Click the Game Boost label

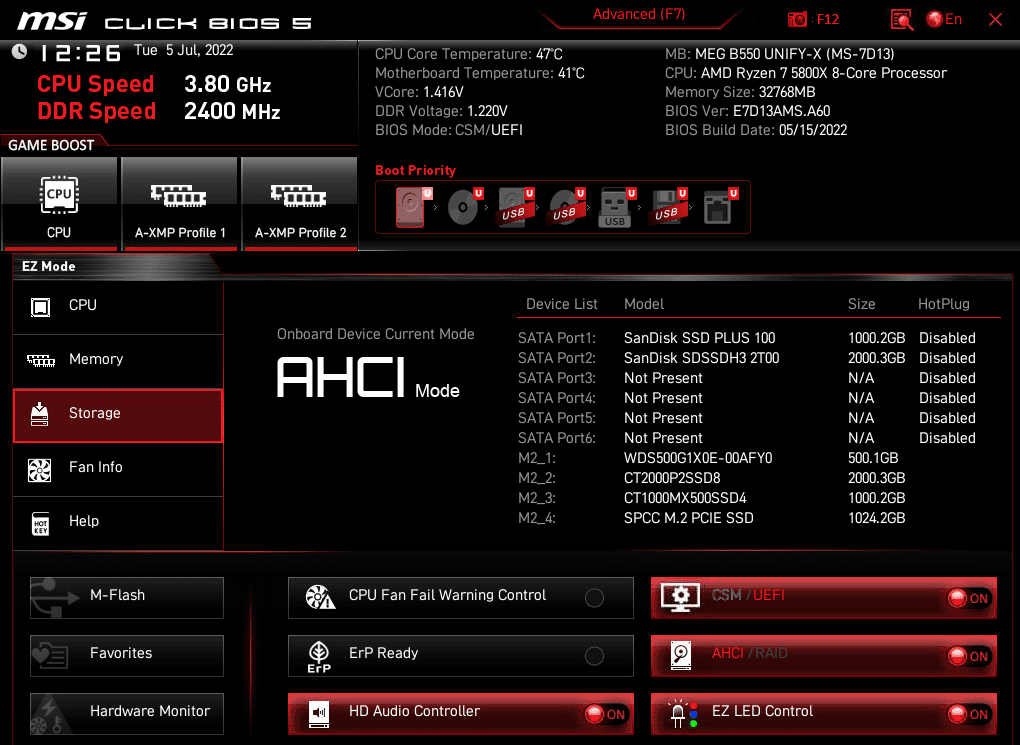(x=51, y=145)
